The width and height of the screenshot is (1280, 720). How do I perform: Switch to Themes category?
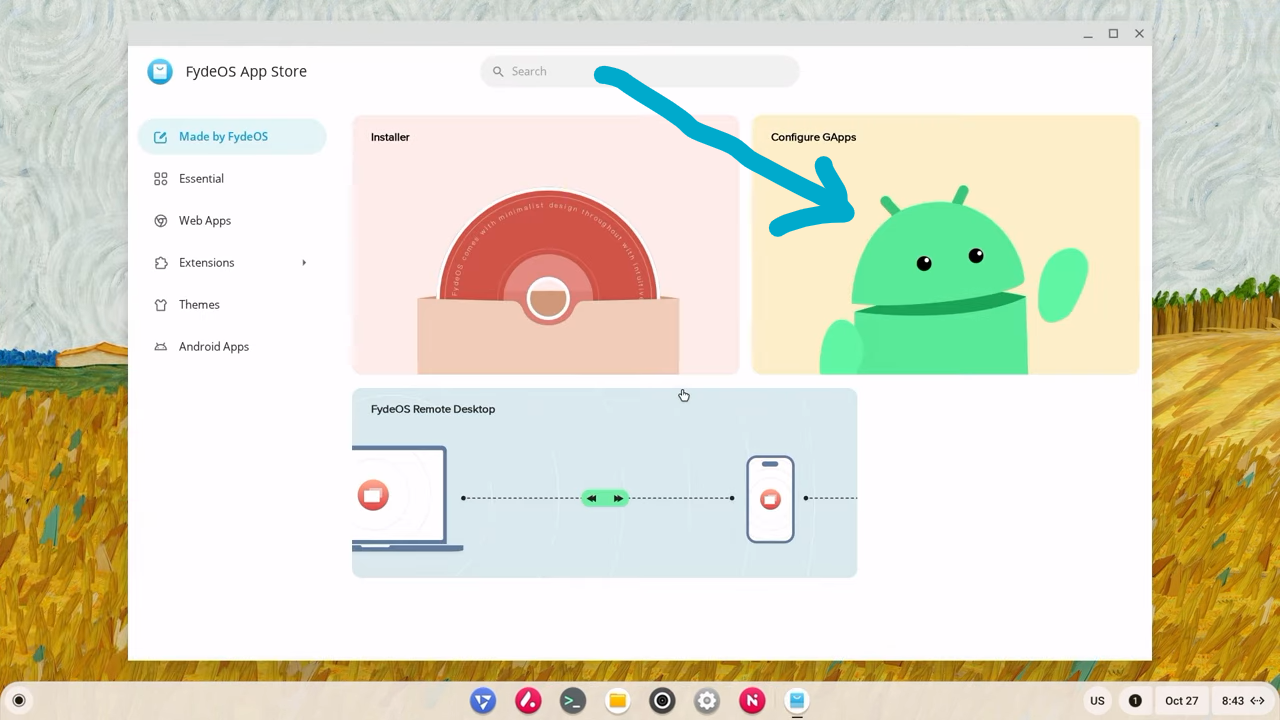coord(199,305)
